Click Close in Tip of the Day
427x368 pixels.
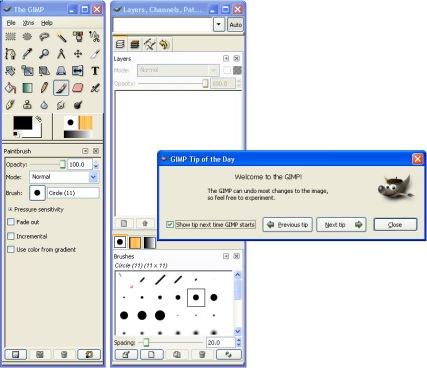pyautogui.click(x=395, y=225)
